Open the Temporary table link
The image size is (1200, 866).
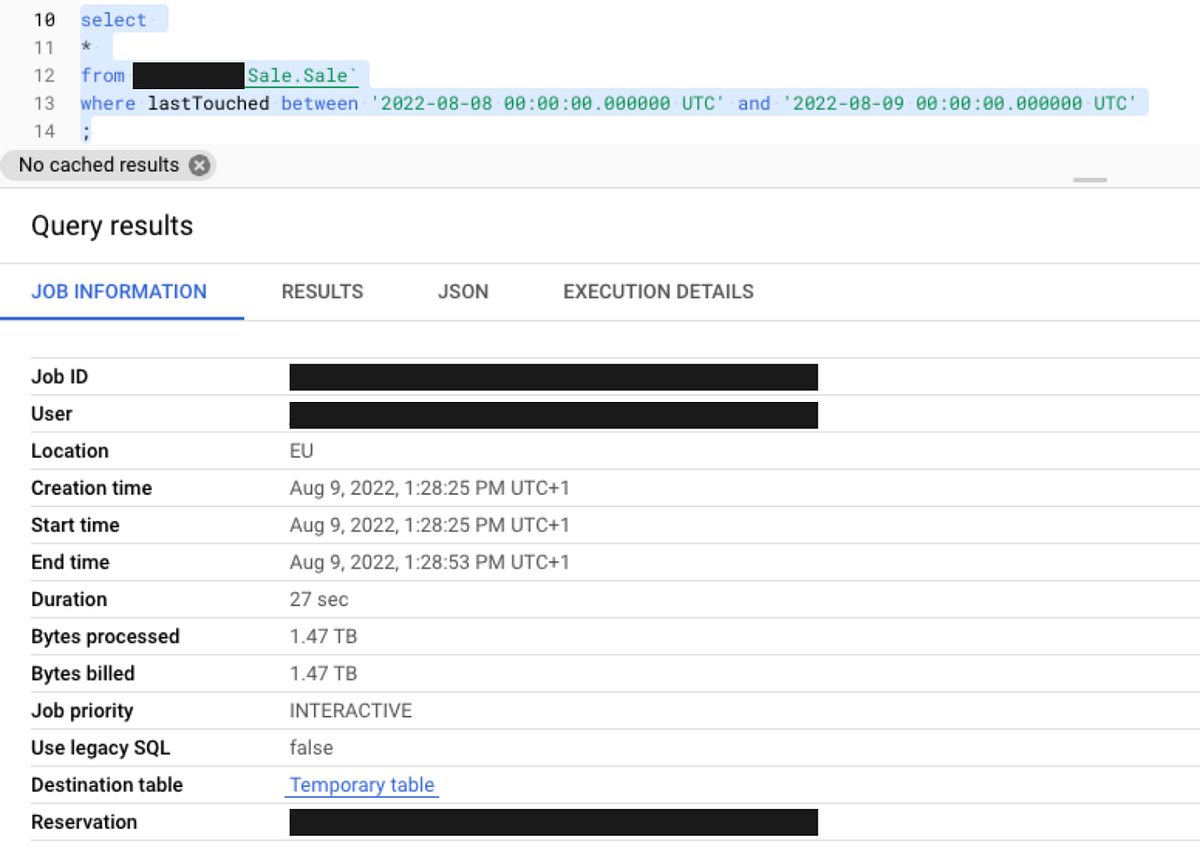(362, 785)
